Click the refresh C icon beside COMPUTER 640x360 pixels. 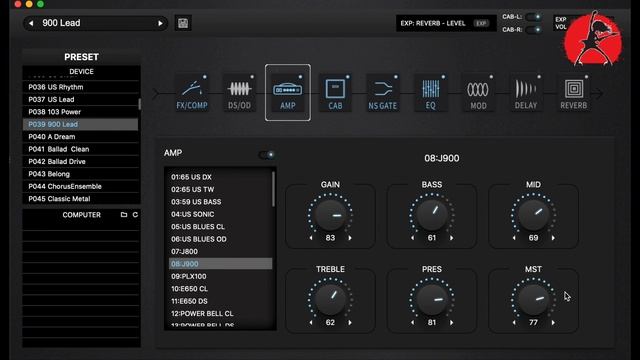[x=135, y=215]
